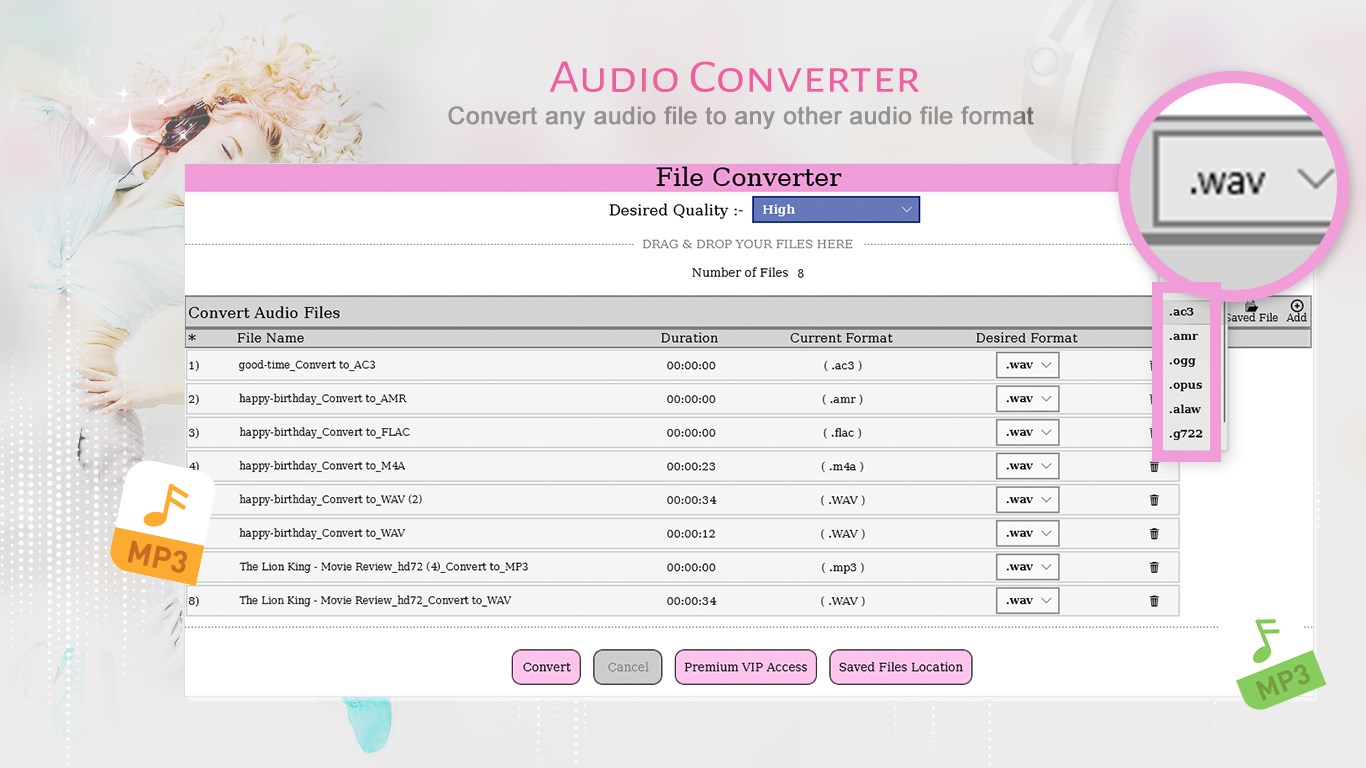Select file name happy-birthday_Convert to_AMR
This screenshot has width=1366, height=768.
pyautogui.click(x=323, y=399)
